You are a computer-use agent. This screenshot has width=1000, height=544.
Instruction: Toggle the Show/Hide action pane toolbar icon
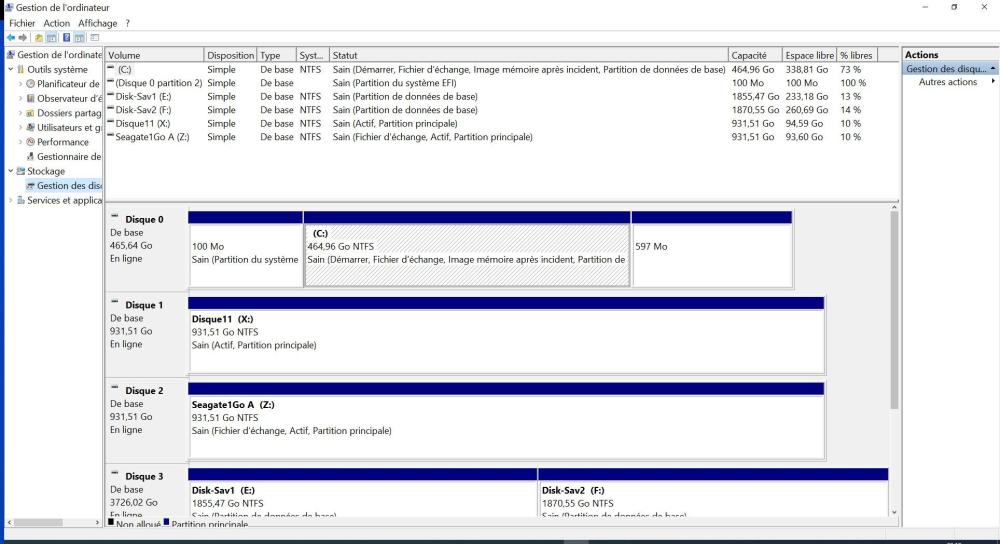click(x=80, y=38)
